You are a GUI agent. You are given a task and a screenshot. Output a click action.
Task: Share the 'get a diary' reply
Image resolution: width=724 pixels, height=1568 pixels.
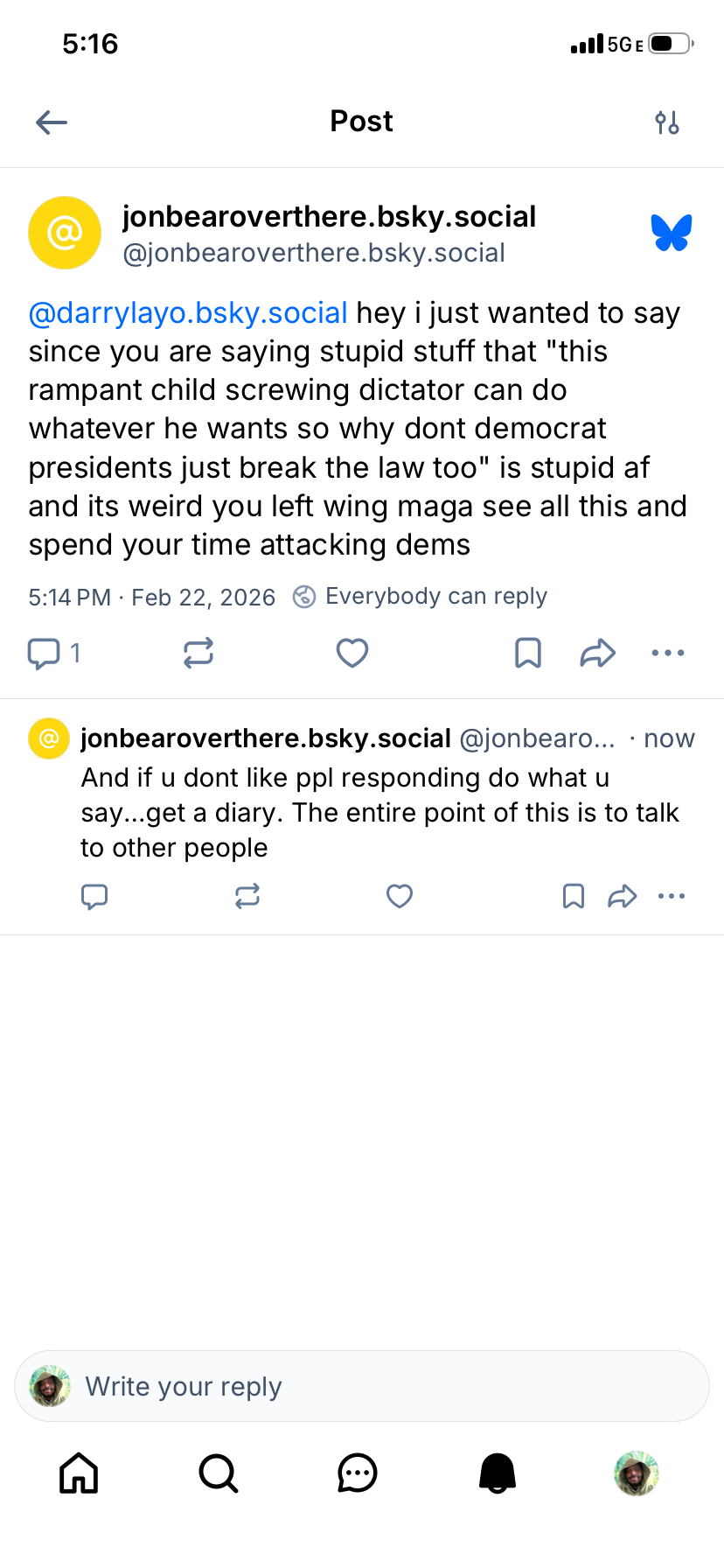(622, 896)
